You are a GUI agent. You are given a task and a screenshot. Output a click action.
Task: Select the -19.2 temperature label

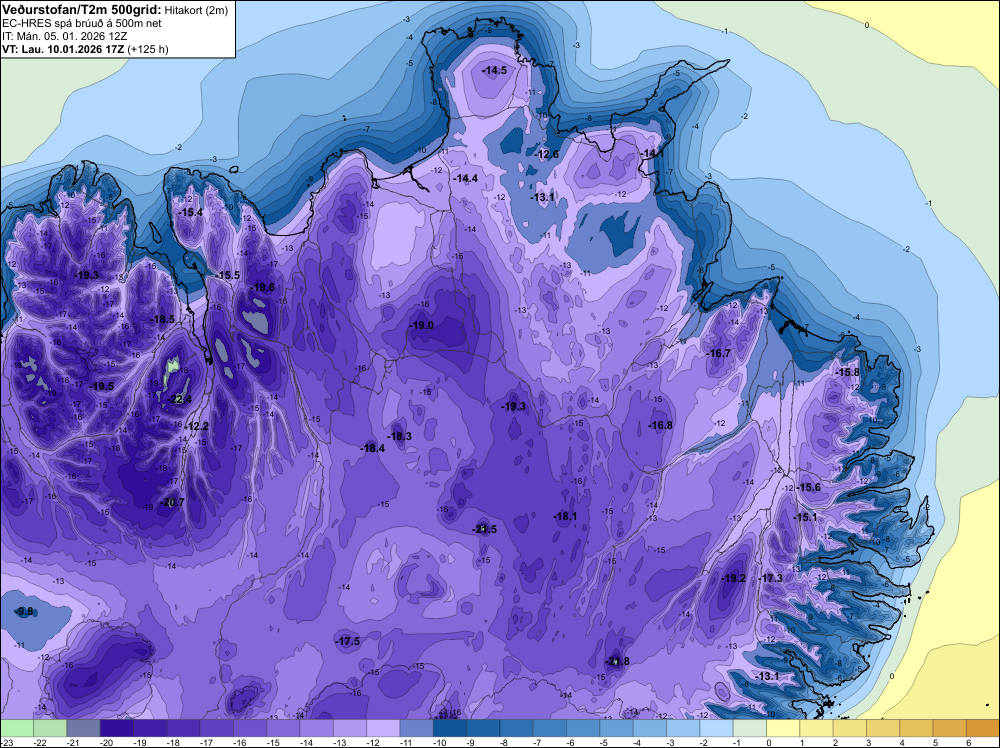733,578
